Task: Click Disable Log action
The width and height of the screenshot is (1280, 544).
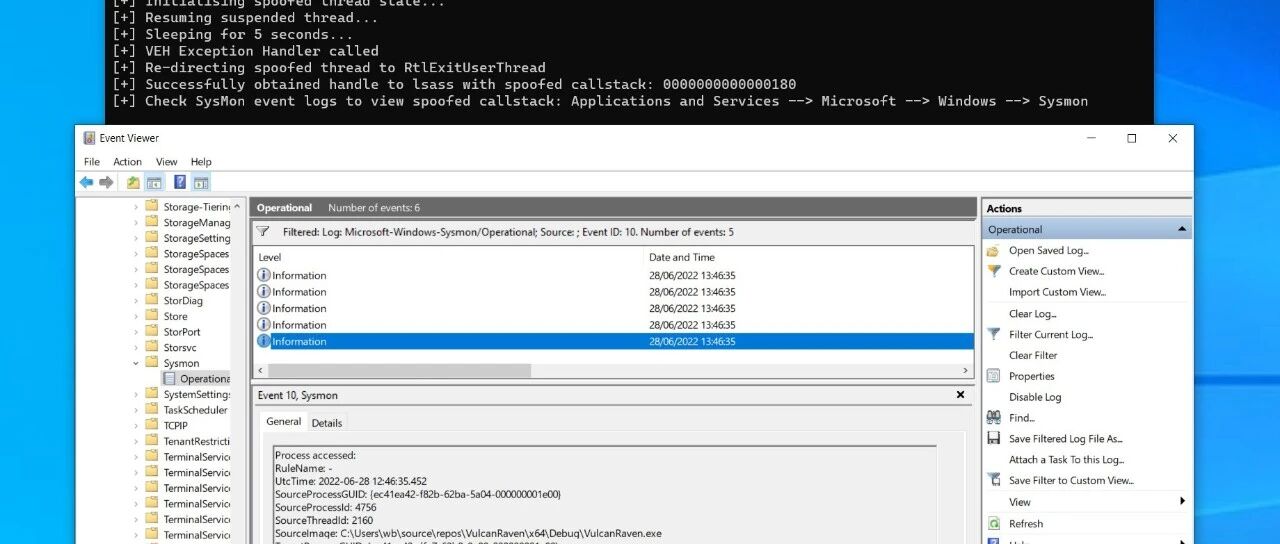Action: pos(1035,397)
